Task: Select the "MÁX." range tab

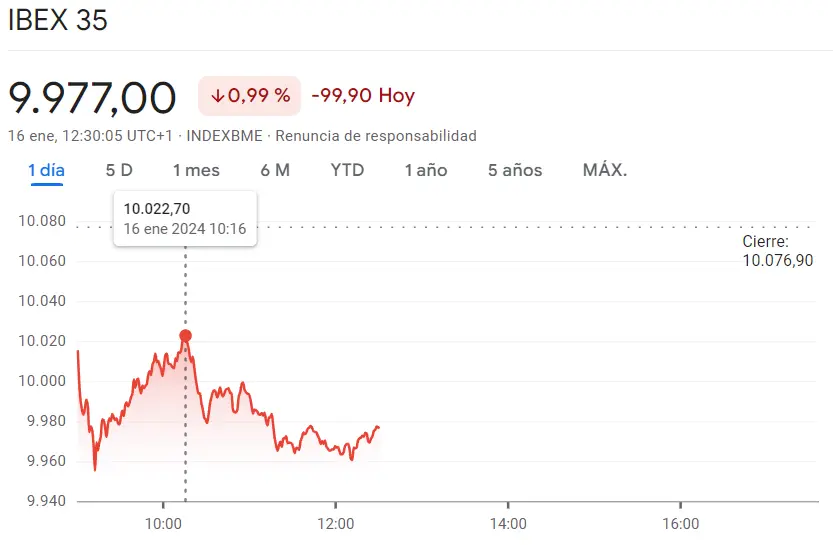Action: pyautogui.click(x=605, y=170)
